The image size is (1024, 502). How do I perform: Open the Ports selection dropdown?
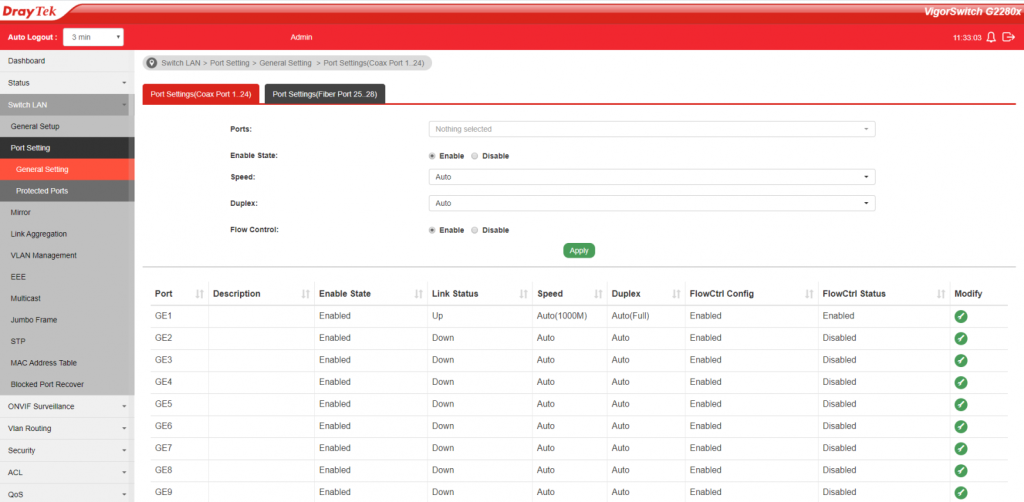click(651, 129)
